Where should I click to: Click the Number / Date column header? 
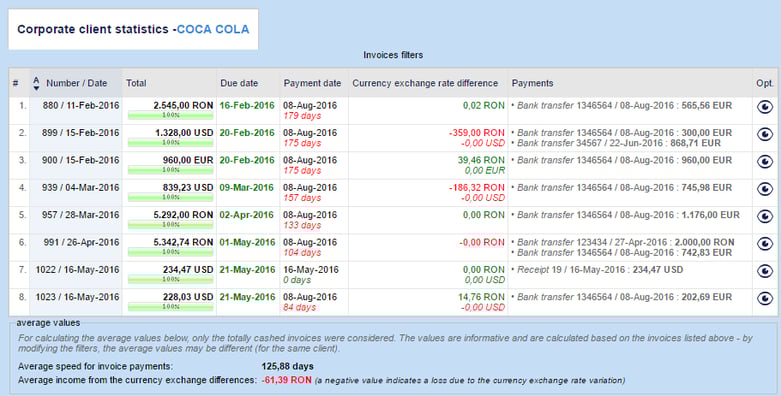(x=77, y=83)
